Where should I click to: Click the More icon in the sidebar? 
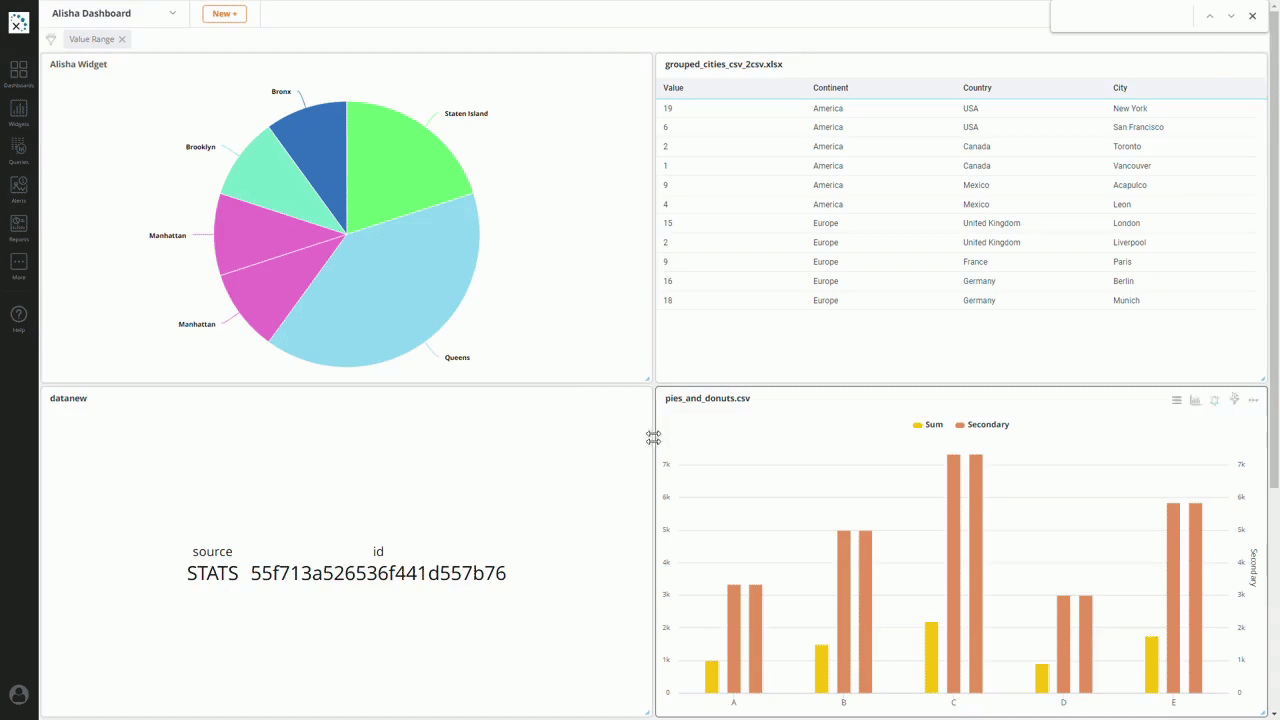coord(19,263)
